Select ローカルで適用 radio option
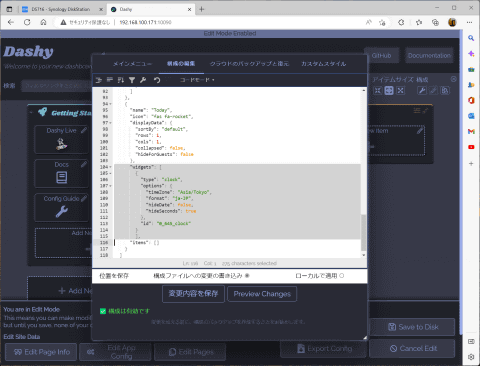480x366 pixels. [x=342, y=276]
